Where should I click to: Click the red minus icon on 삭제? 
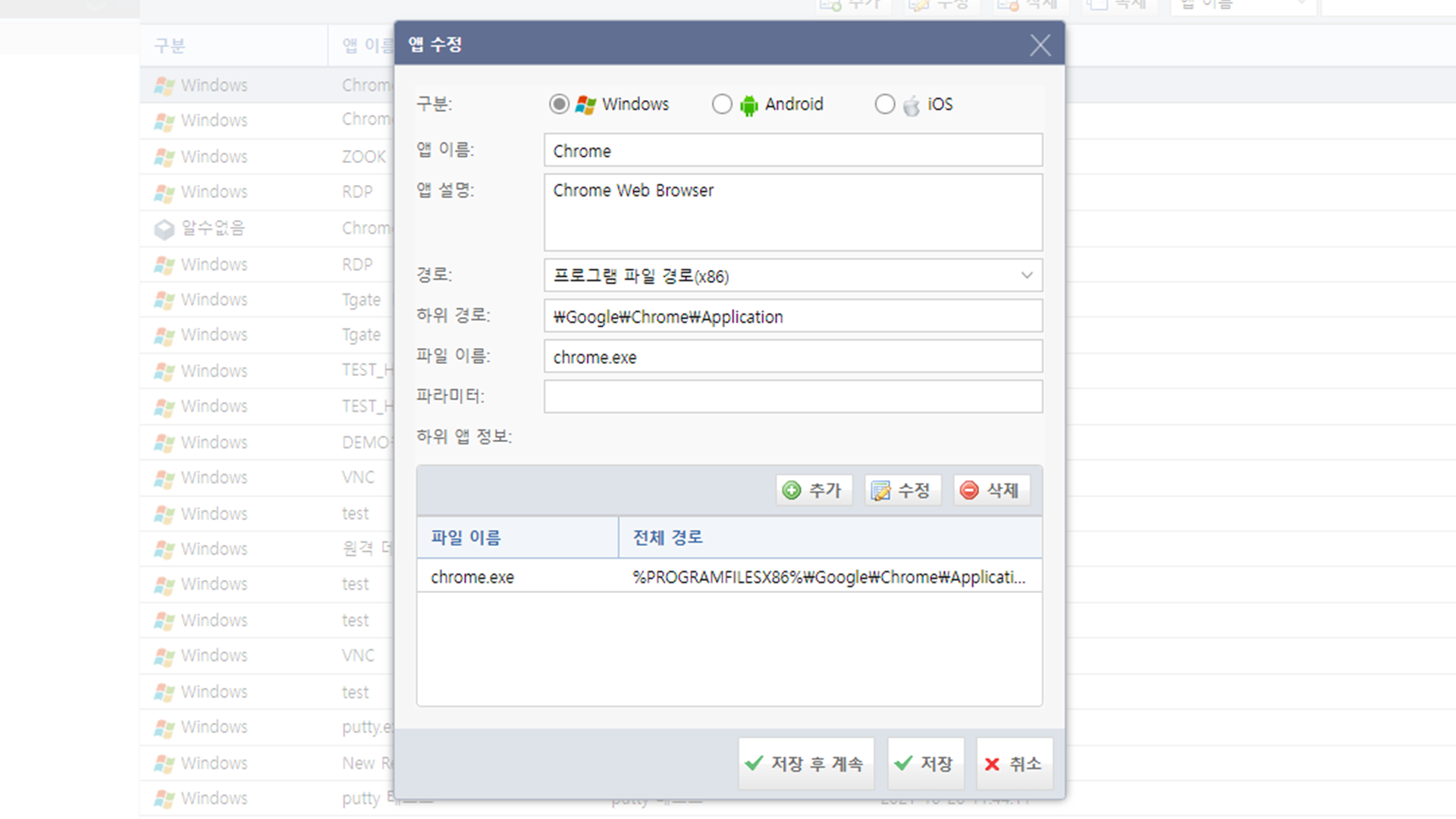coord(969,491)
